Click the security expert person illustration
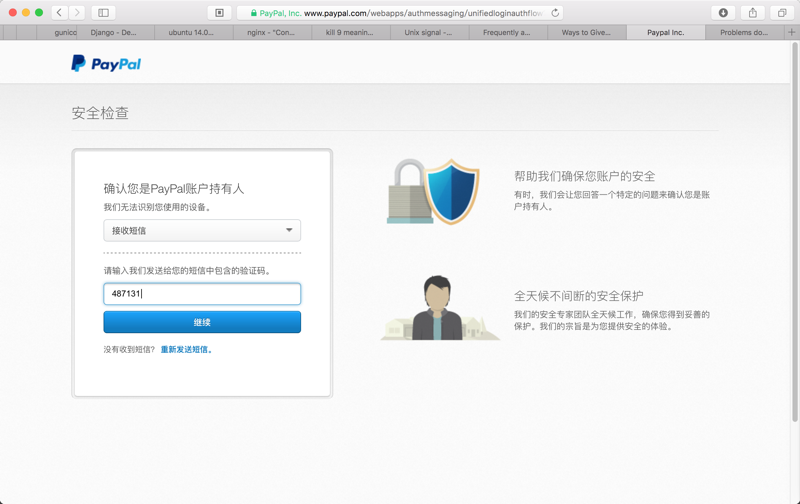Image resolution: width=800 pixels, height=504 pixels. (439, 308)
